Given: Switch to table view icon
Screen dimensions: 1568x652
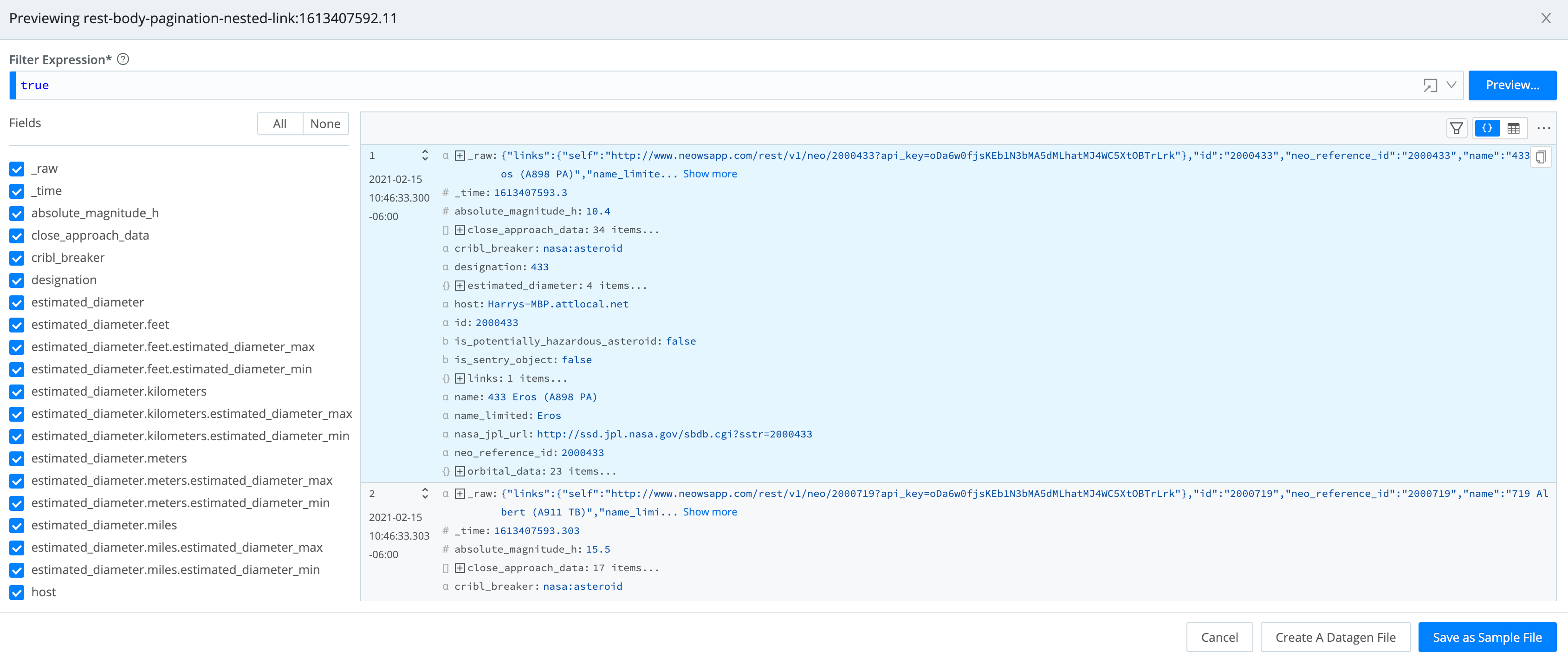Looking at the screenshot, I should tap(1513, 129).
